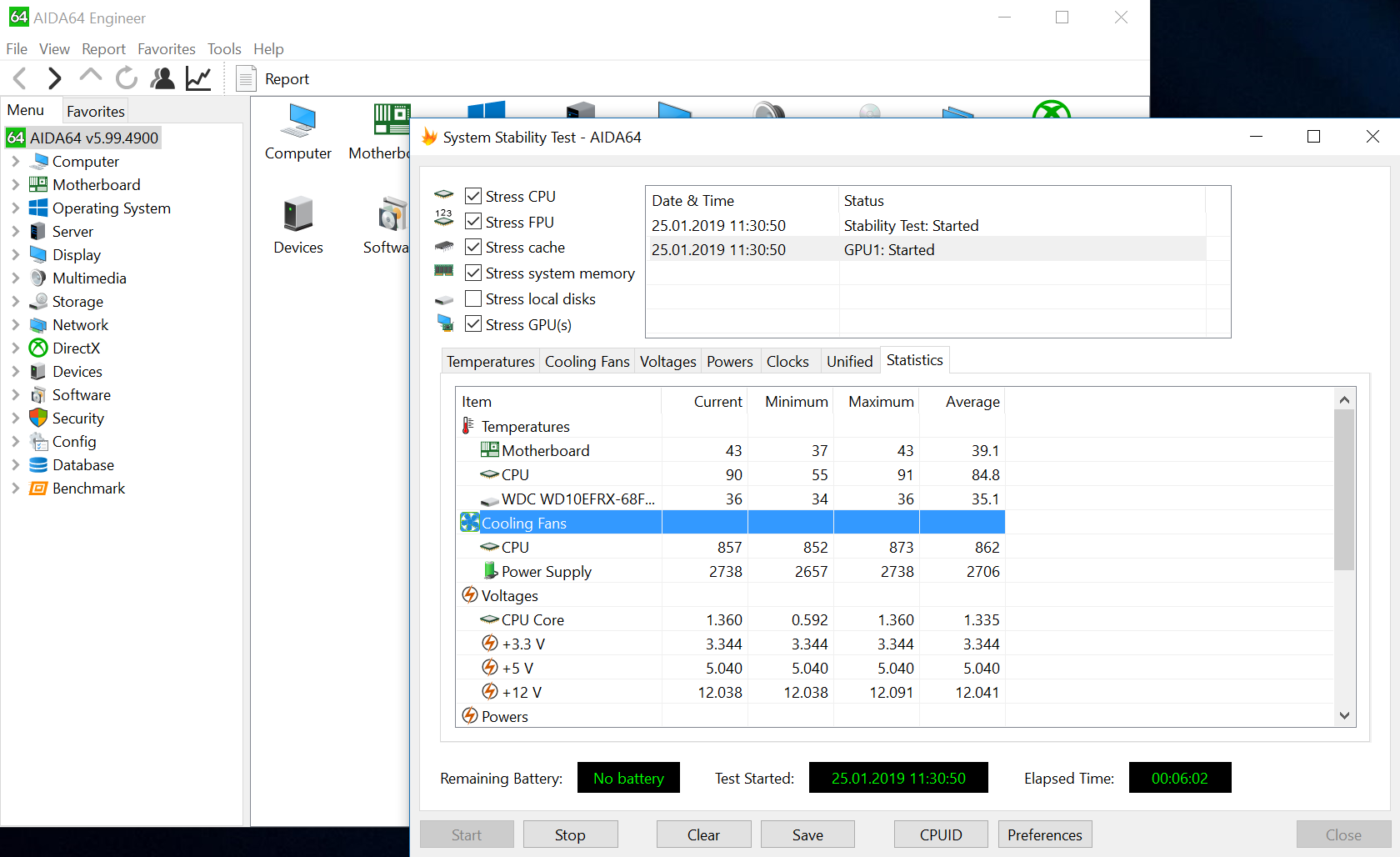Open the user manager icon in toolbar

click(162, 78)
